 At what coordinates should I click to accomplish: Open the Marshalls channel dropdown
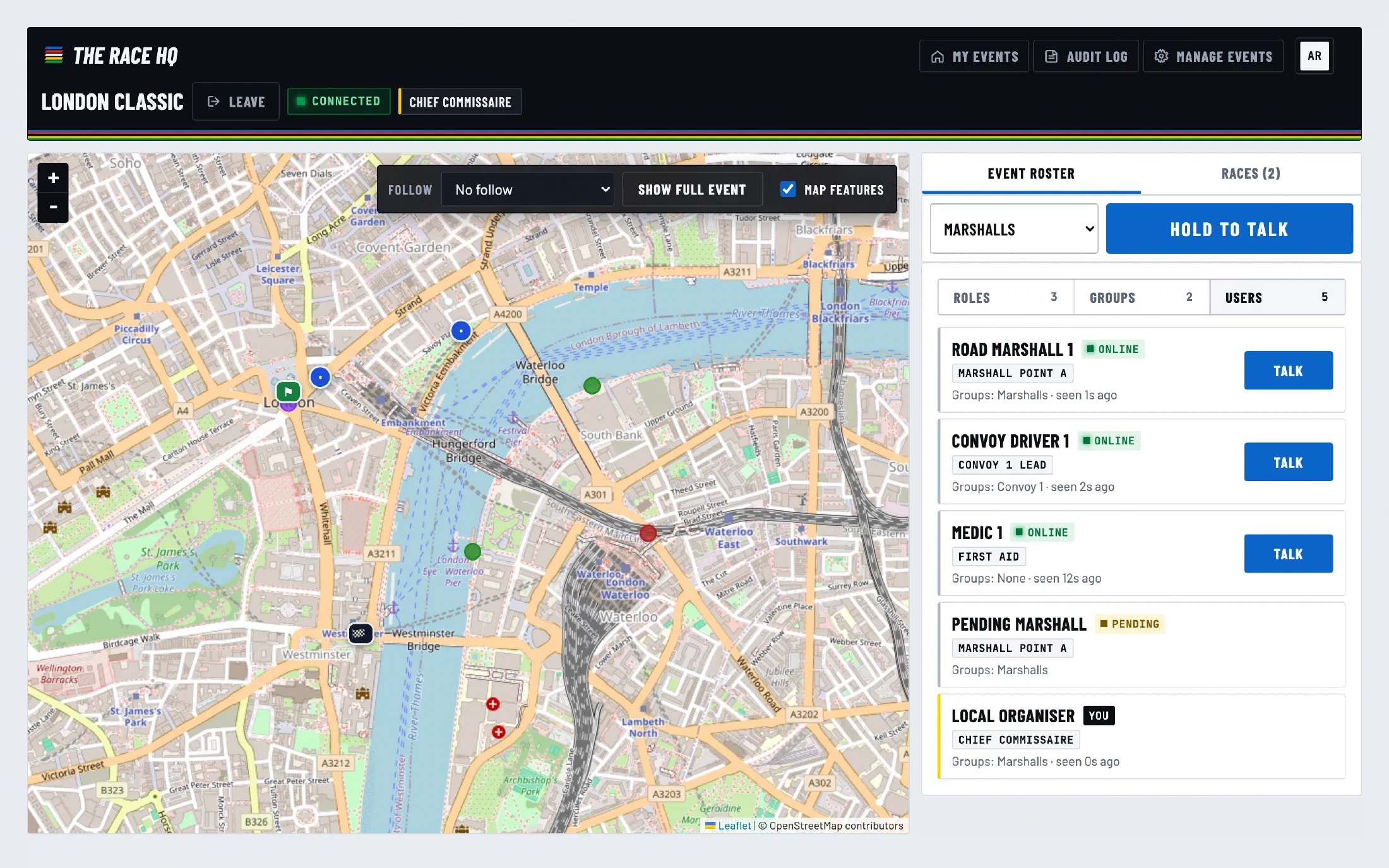tap(1014, 229)
